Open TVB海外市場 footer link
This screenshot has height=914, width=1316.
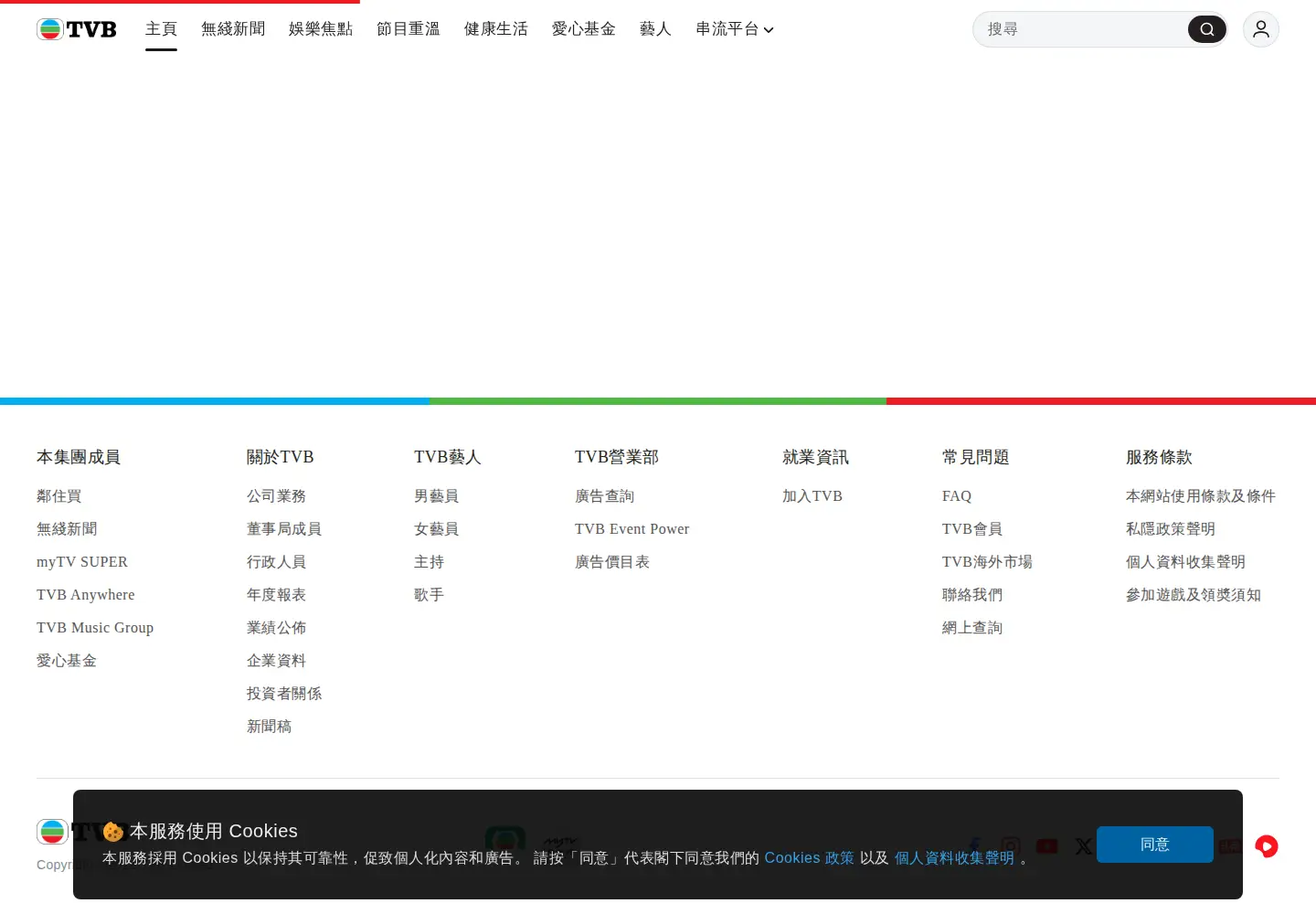pyautogui.click(x=987, y=562)
